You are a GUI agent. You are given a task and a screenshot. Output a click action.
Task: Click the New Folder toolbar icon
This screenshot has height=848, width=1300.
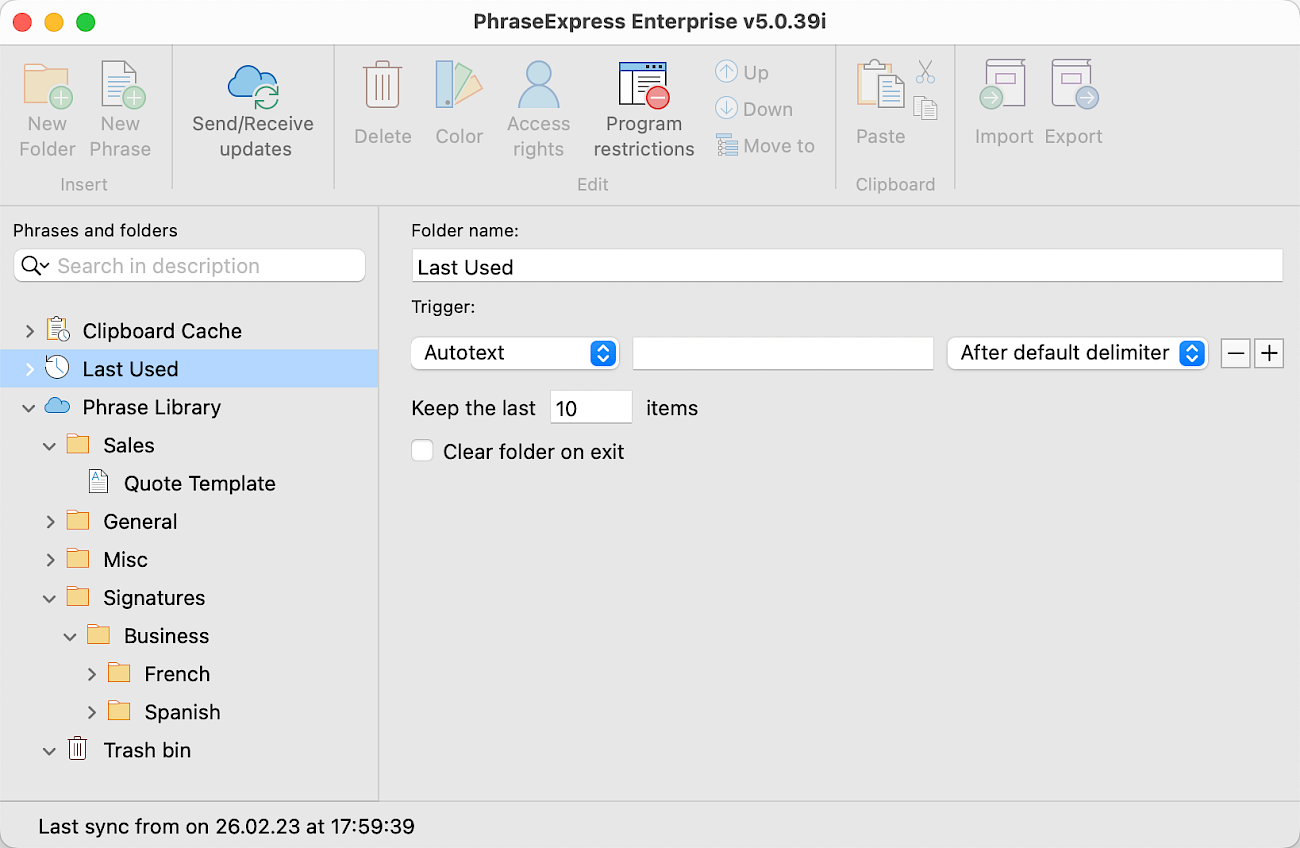[47, 86]
